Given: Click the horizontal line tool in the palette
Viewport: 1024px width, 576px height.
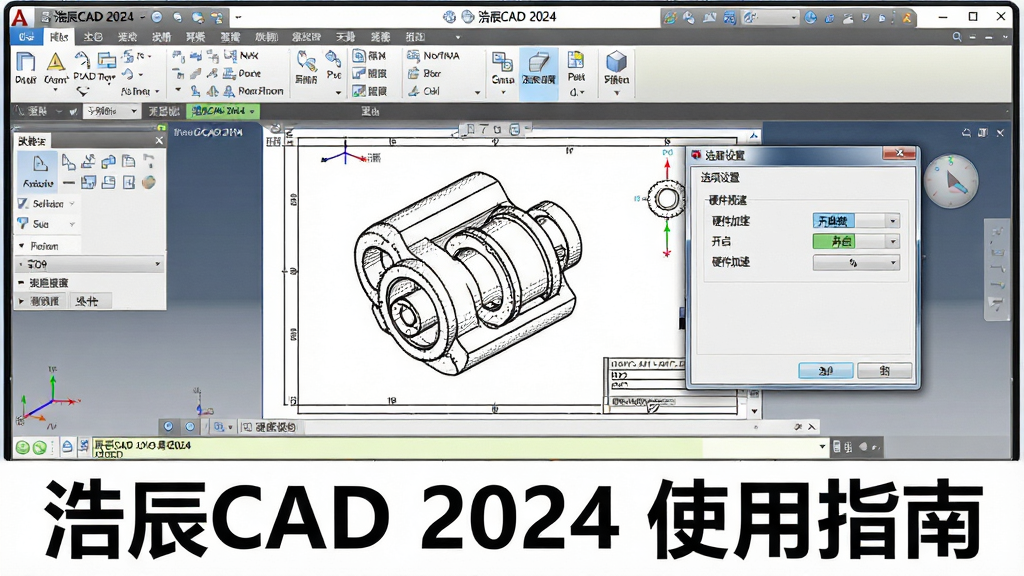Looking at the screenshot, I should point(69,183).
